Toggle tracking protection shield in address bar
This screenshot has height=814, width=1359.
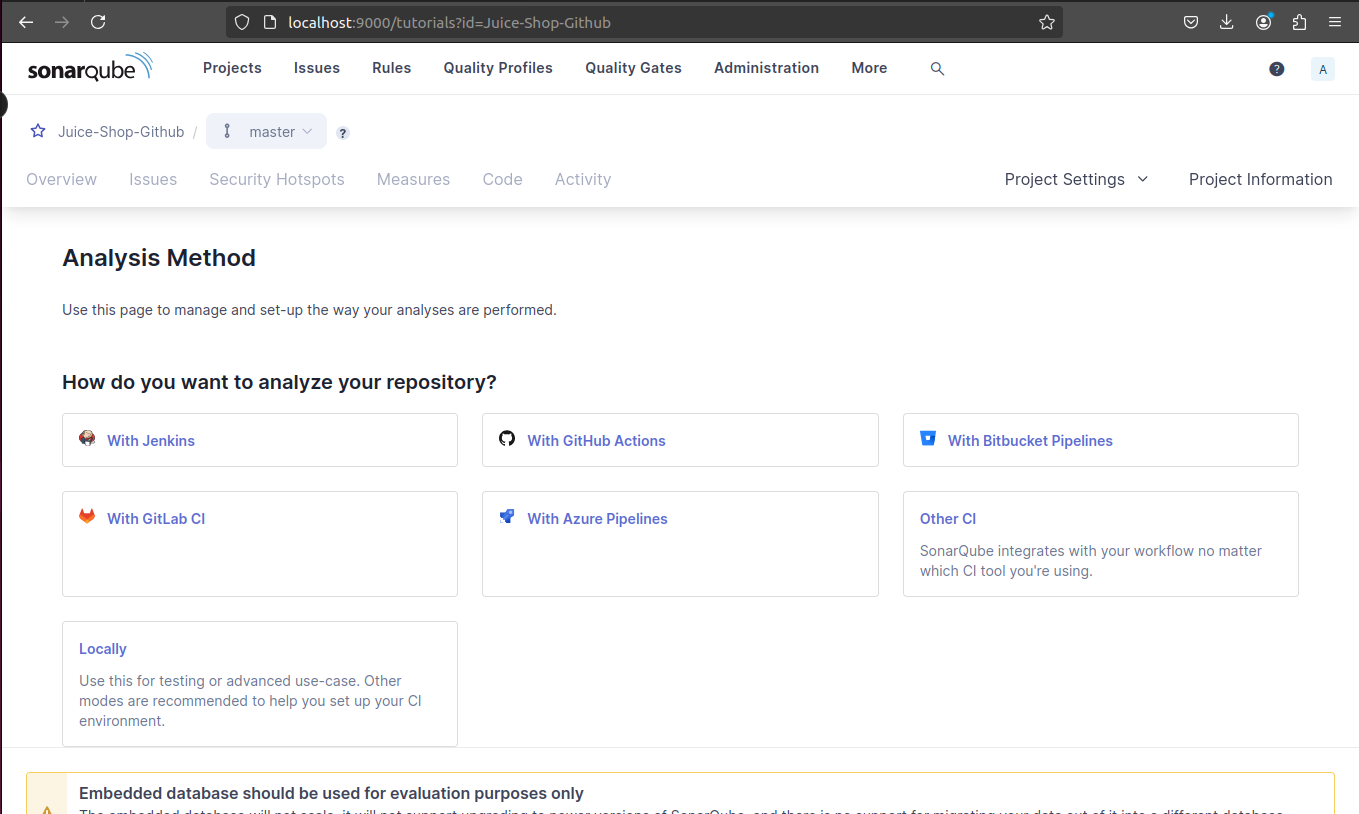tap(240, 21)
